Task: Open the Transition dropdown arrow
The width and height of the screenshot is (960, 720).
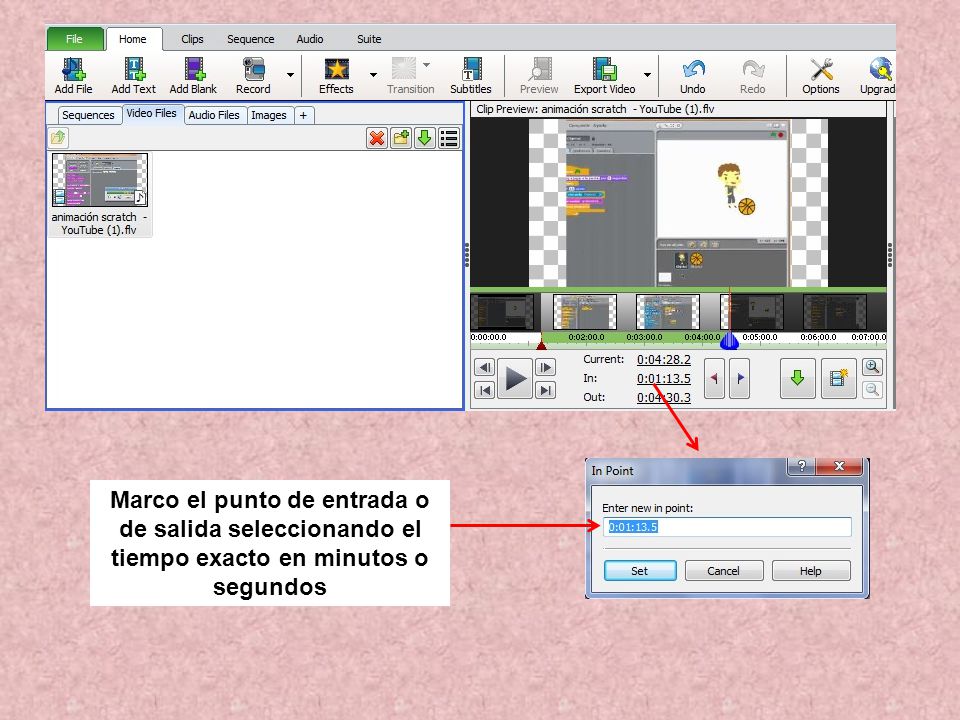Action: point(427,64)
